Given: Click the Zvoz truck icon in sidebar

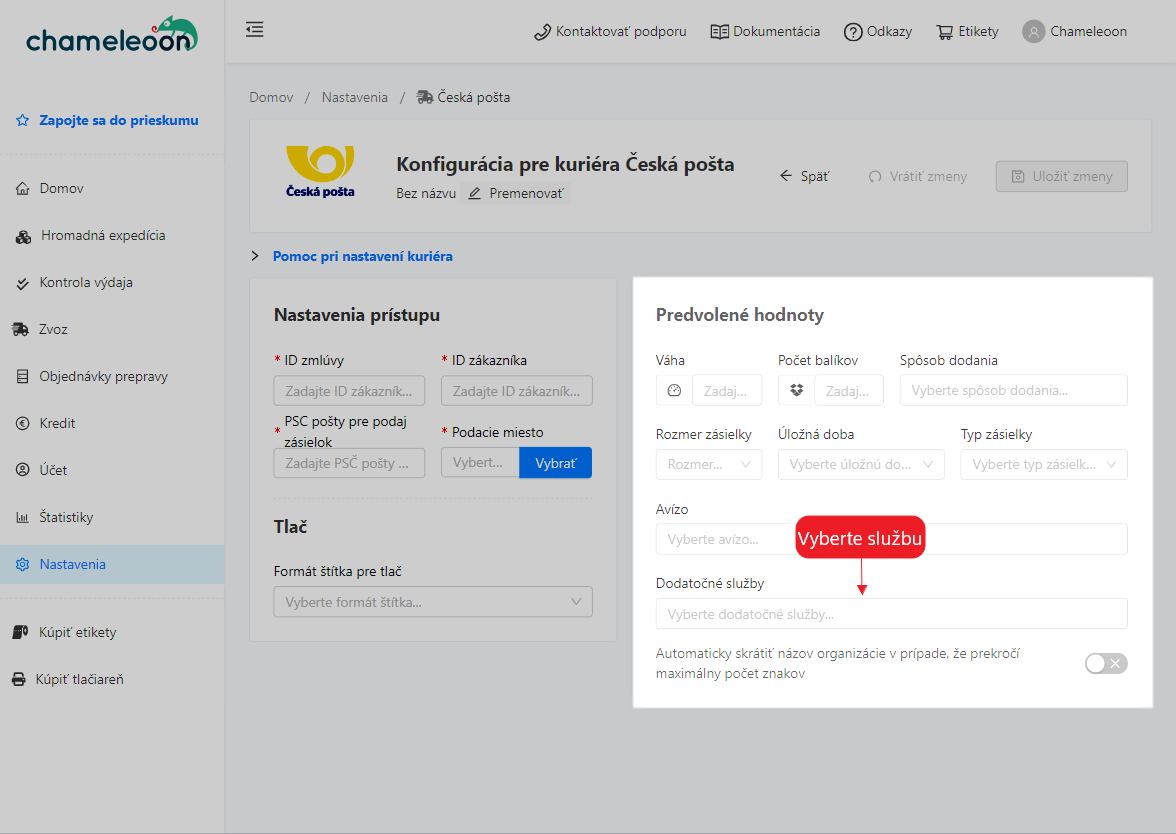Looking at the screenshot, I should point(20,329).
